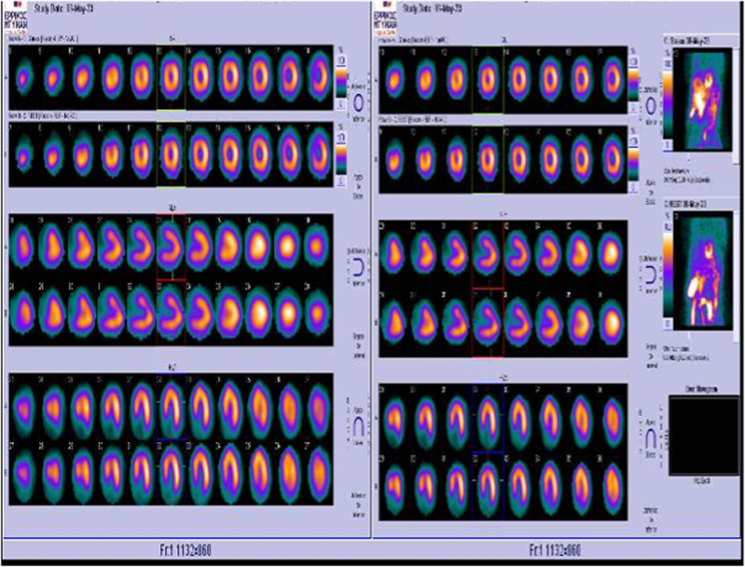Open the stress raw projection image thumbnail
Screen dimensions: 745x567
click(x=703, y=102)
